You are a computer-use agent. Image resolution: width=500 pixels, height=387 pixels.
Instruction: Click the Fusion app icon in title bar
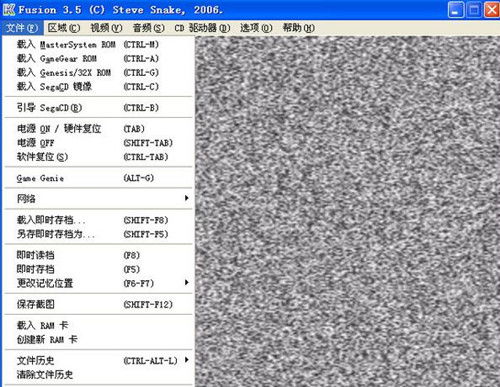9,10
